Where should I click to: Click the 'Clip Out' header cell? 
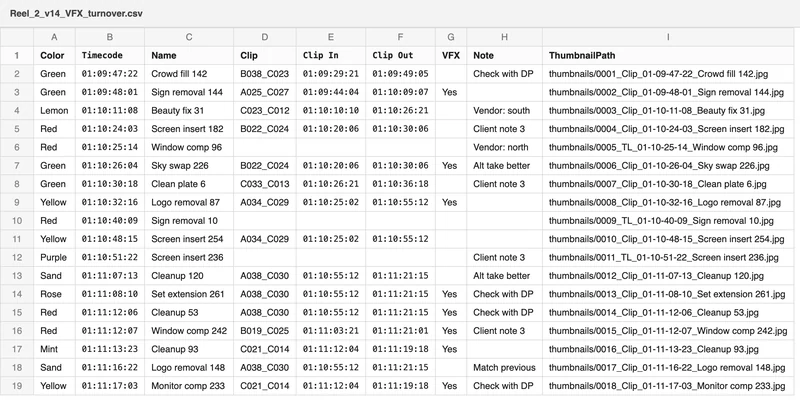coord(400,56)
